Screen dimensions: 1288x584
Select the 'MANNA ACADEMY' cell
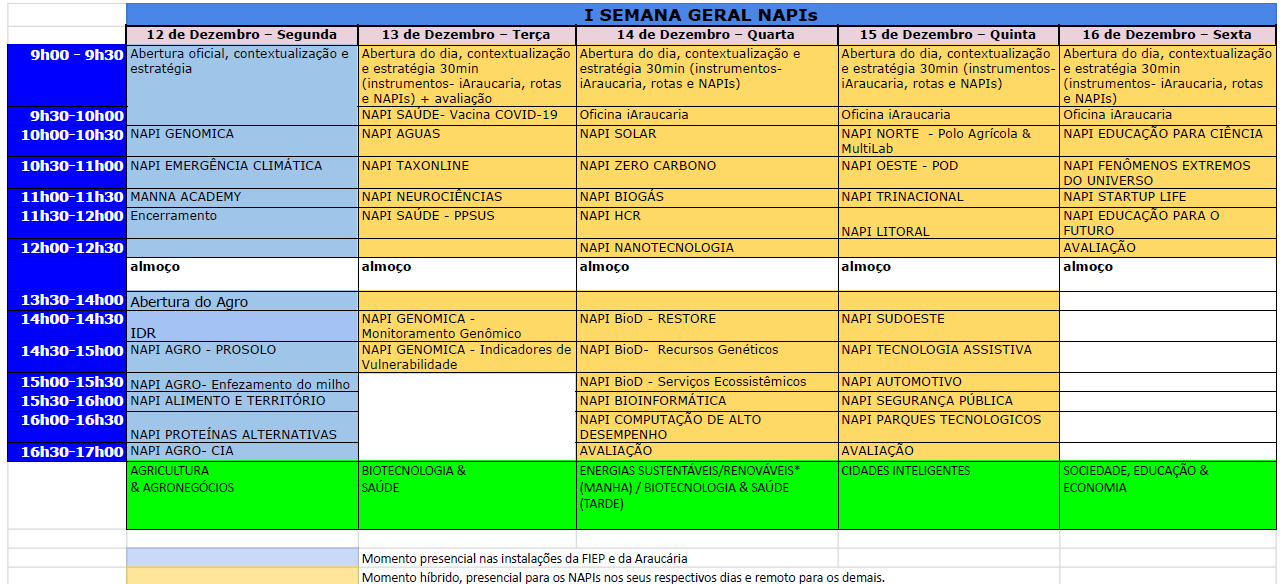click(243, 198)
